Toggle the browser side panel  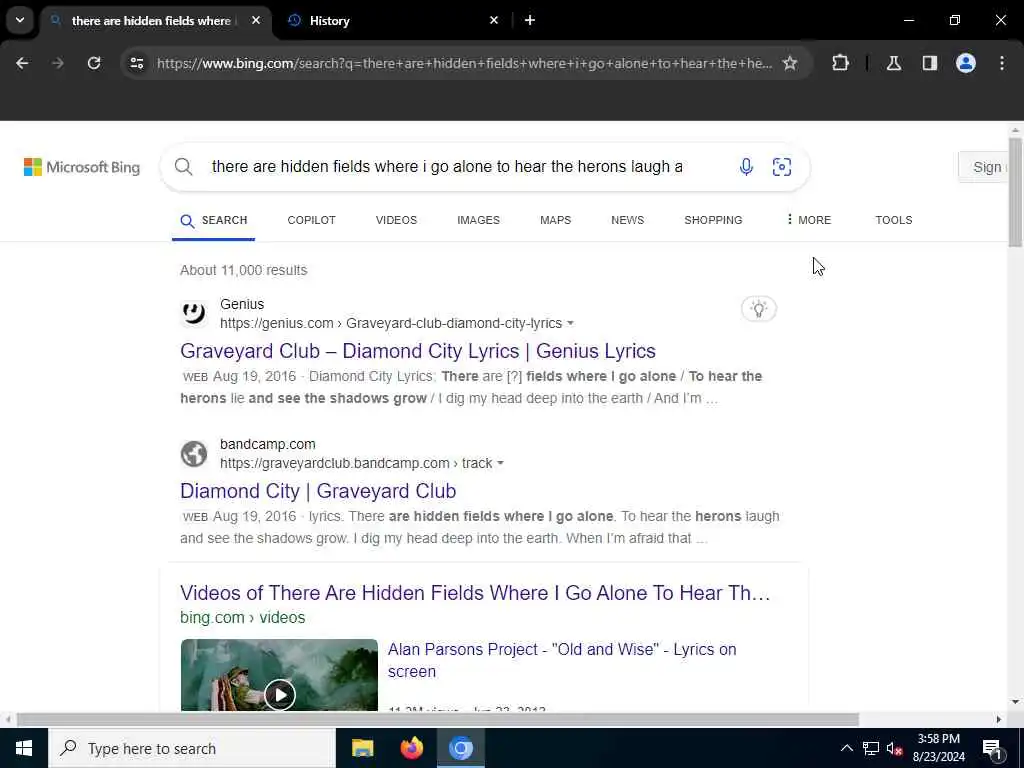click(x=930, y=63)
